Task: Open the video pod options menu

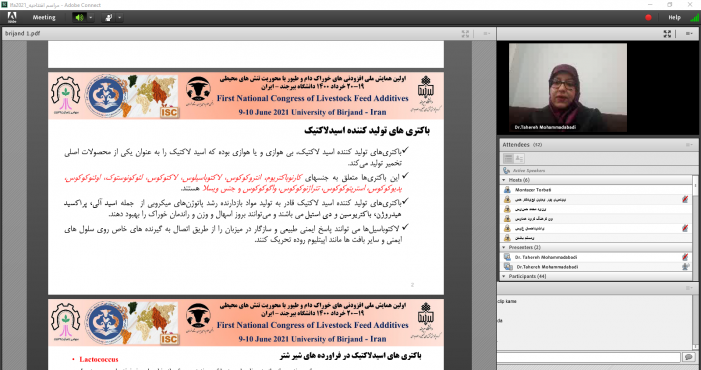Action: click(x=689, y=34)
